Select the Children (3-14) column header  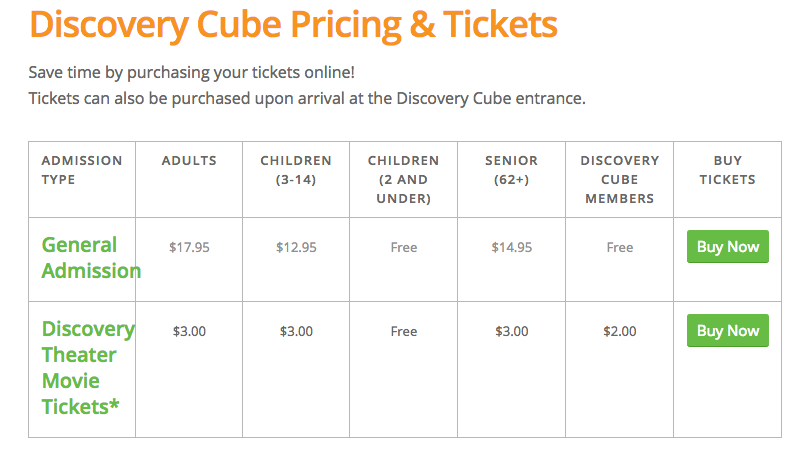tap(296, 170)
